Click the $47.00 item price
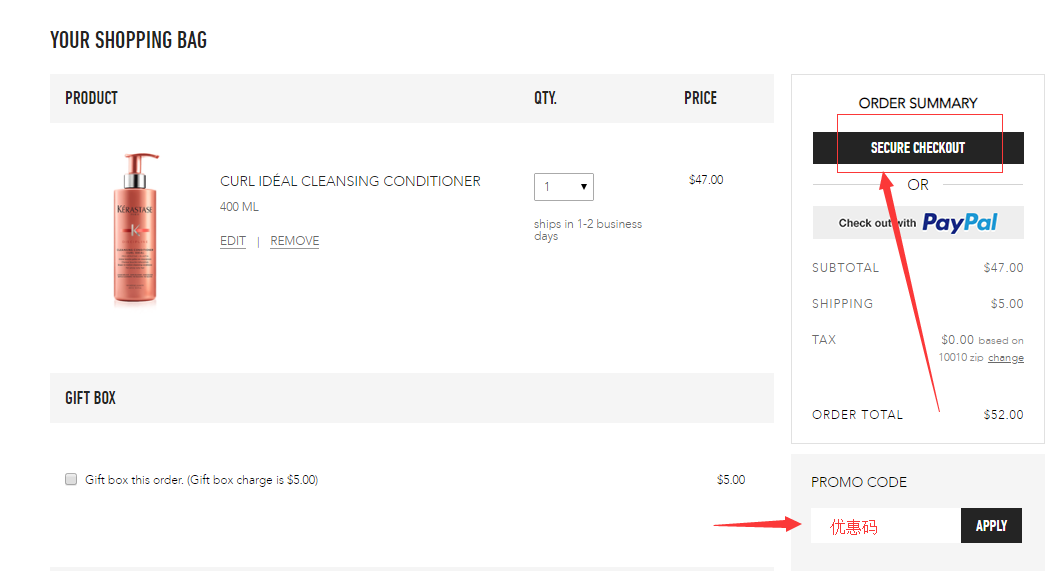Viewport: 1061px width, 571px height. click(x=706, y=180)
